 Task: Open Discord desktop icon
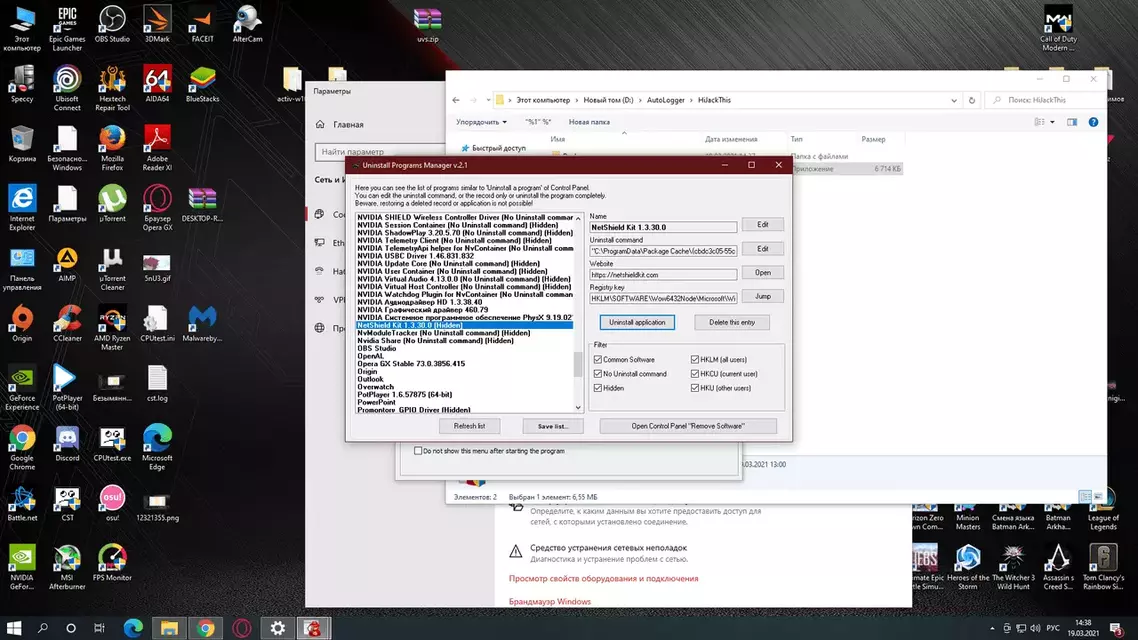point(67,443)
